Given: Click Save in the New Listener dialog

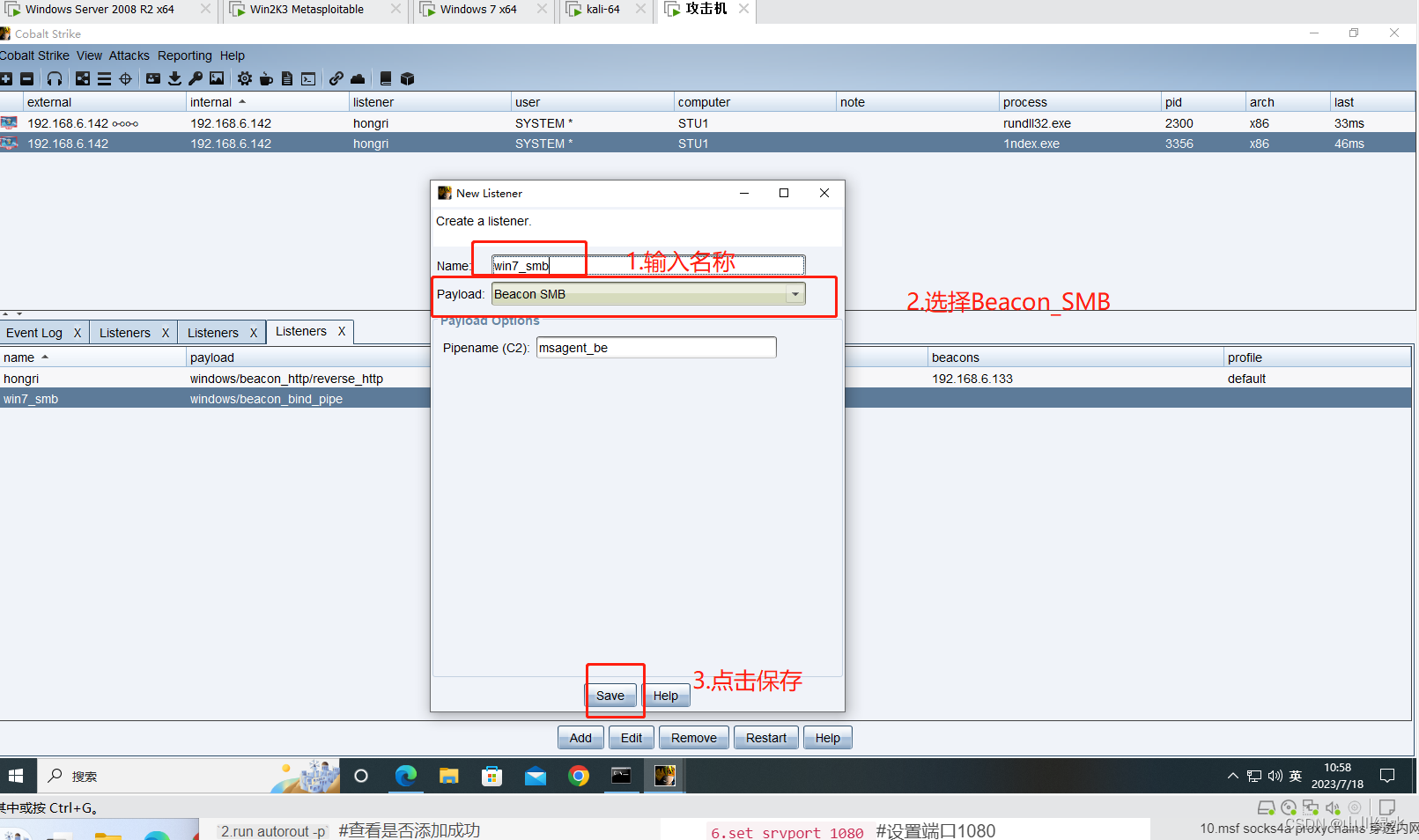Looking at the screenshot, I should coord(610,696).
